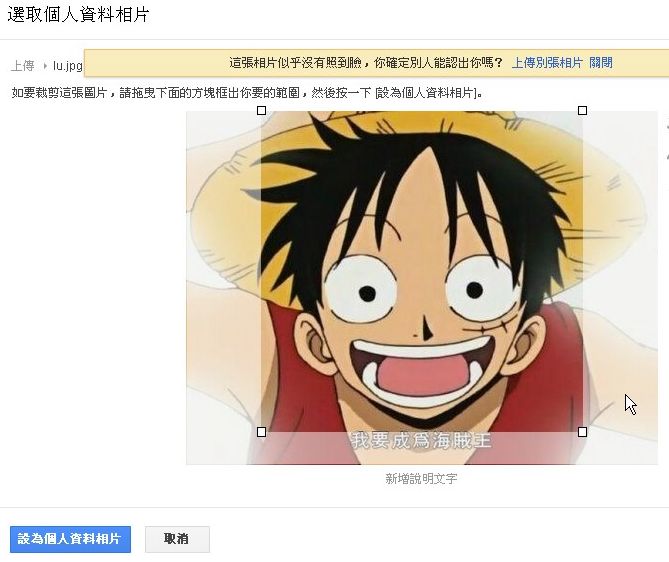Click dimmed photo area left of crop box
The height and width of the screenshot is (562, 669).
pyautogui.click(x=224, y=288)
